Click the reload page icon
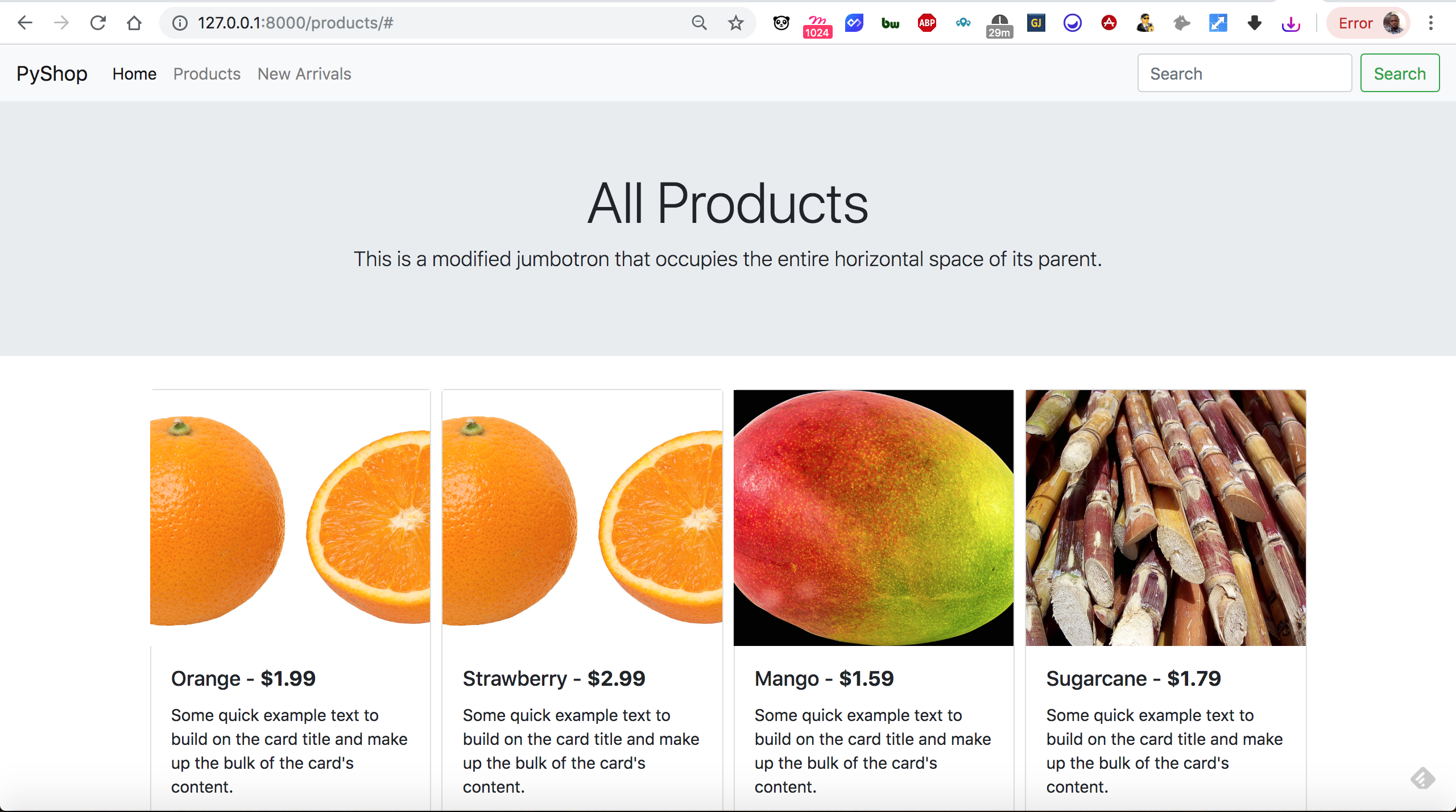The height and width of the screenshot is (812, 1456). click(x=97, y=21)
